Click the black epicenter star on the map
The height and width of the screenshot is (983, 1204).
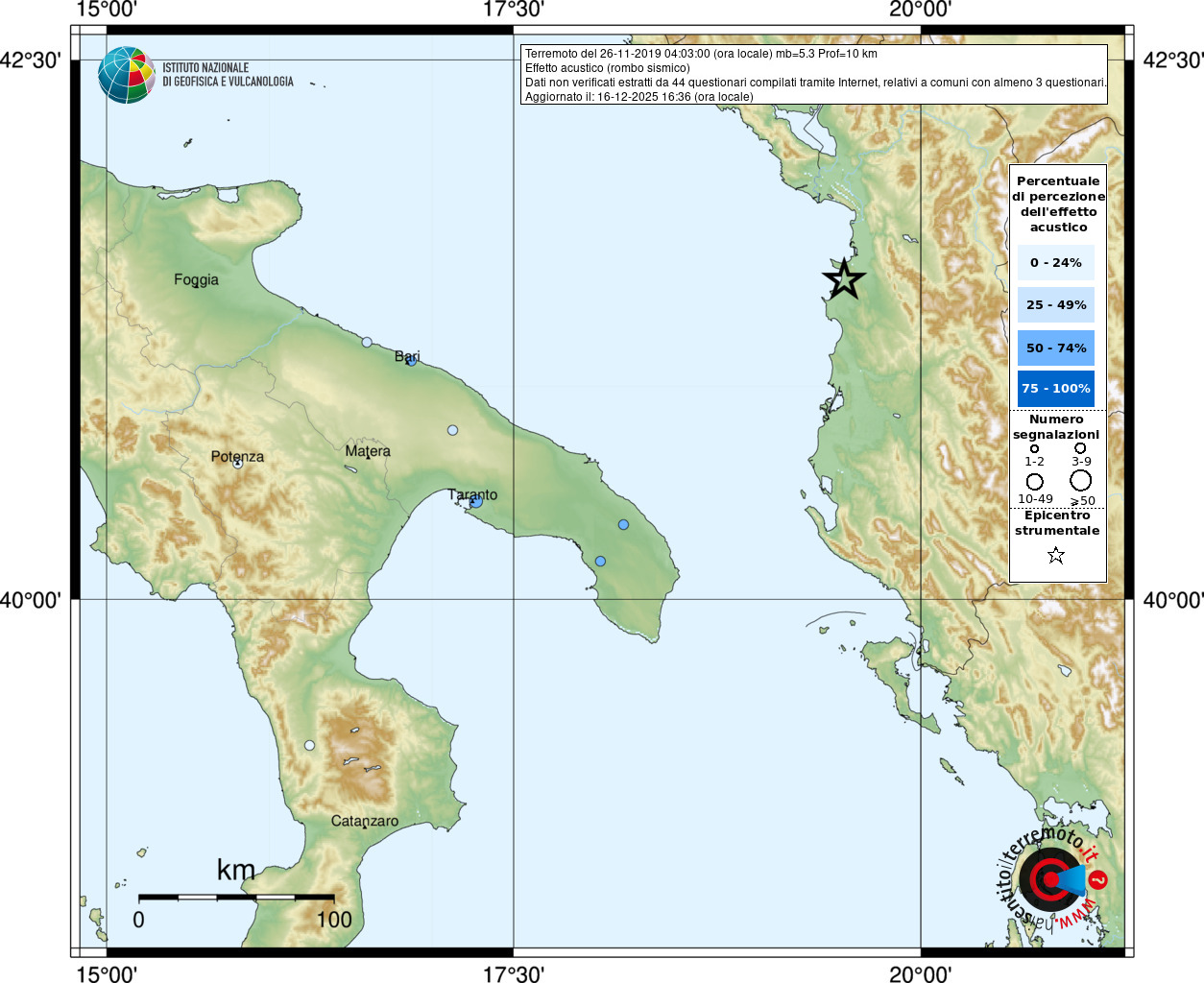pos(844,279)
